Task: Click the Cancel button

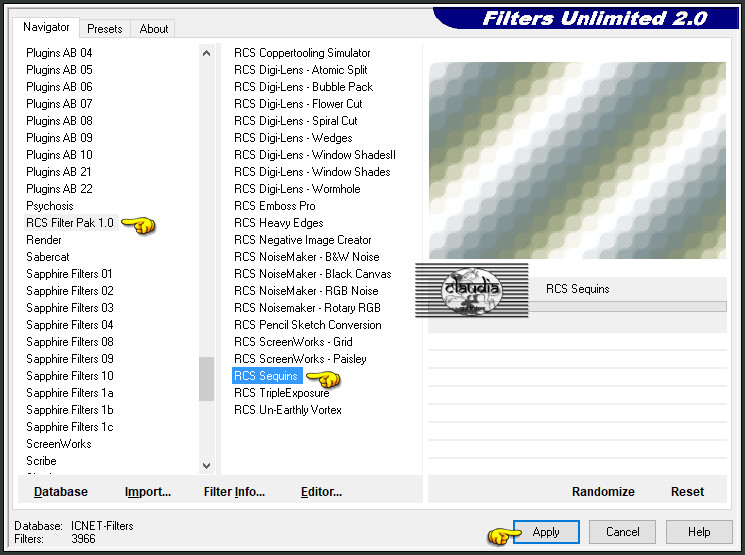Action: coord(622,532)
